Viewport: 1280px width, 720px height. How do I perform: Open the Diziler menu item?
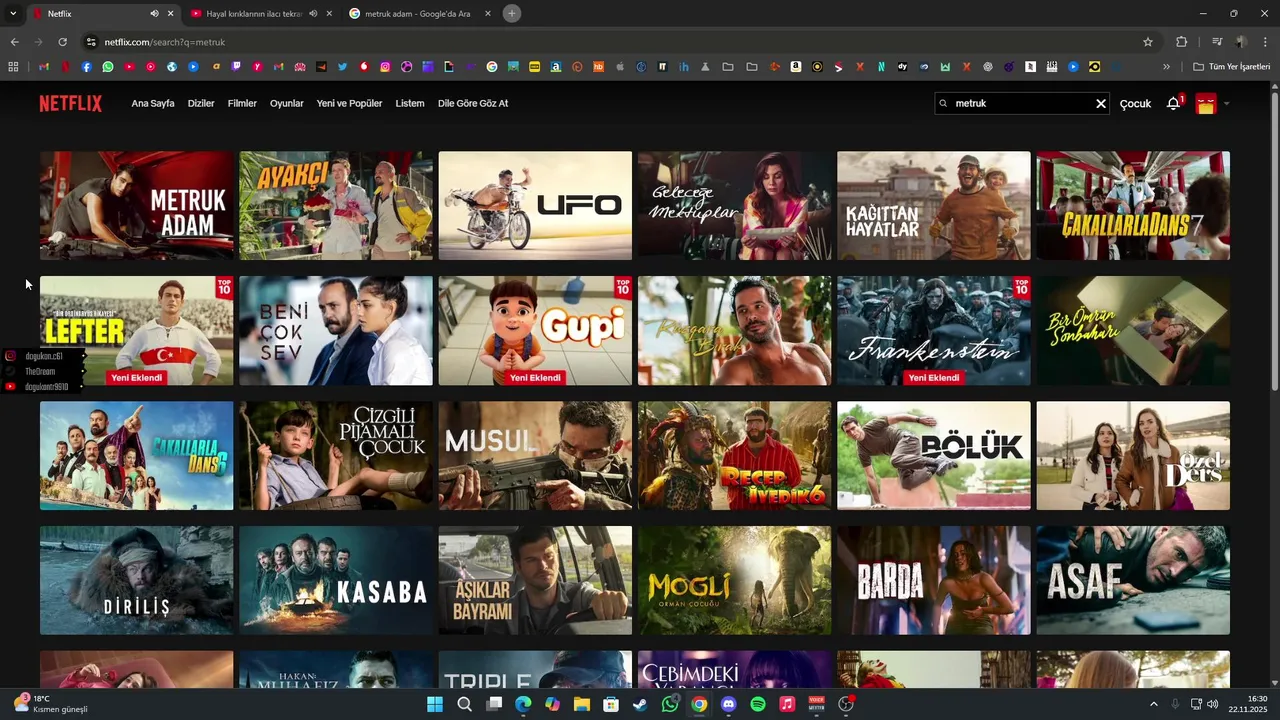click(x=201, y=103)
